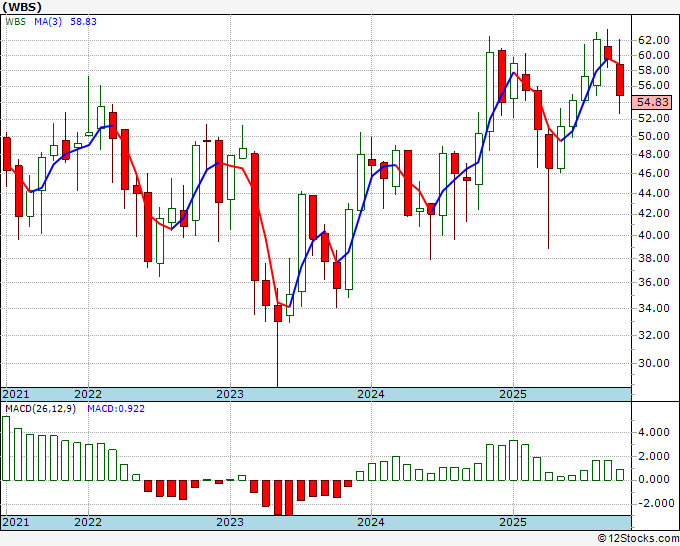Click 2025 on the MACD panel timeline
Viewport: 680px width, 546px height.
pos(513,522)
